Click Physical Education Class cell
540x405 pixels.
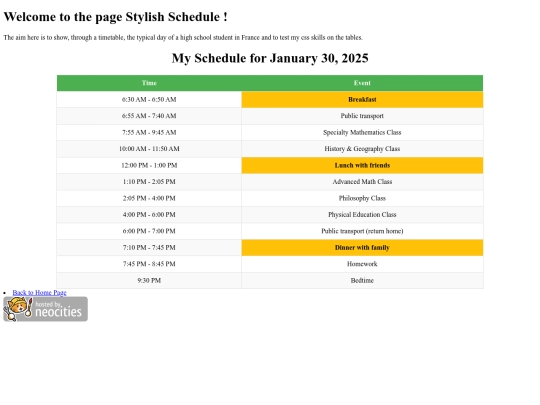pos(362,215)
